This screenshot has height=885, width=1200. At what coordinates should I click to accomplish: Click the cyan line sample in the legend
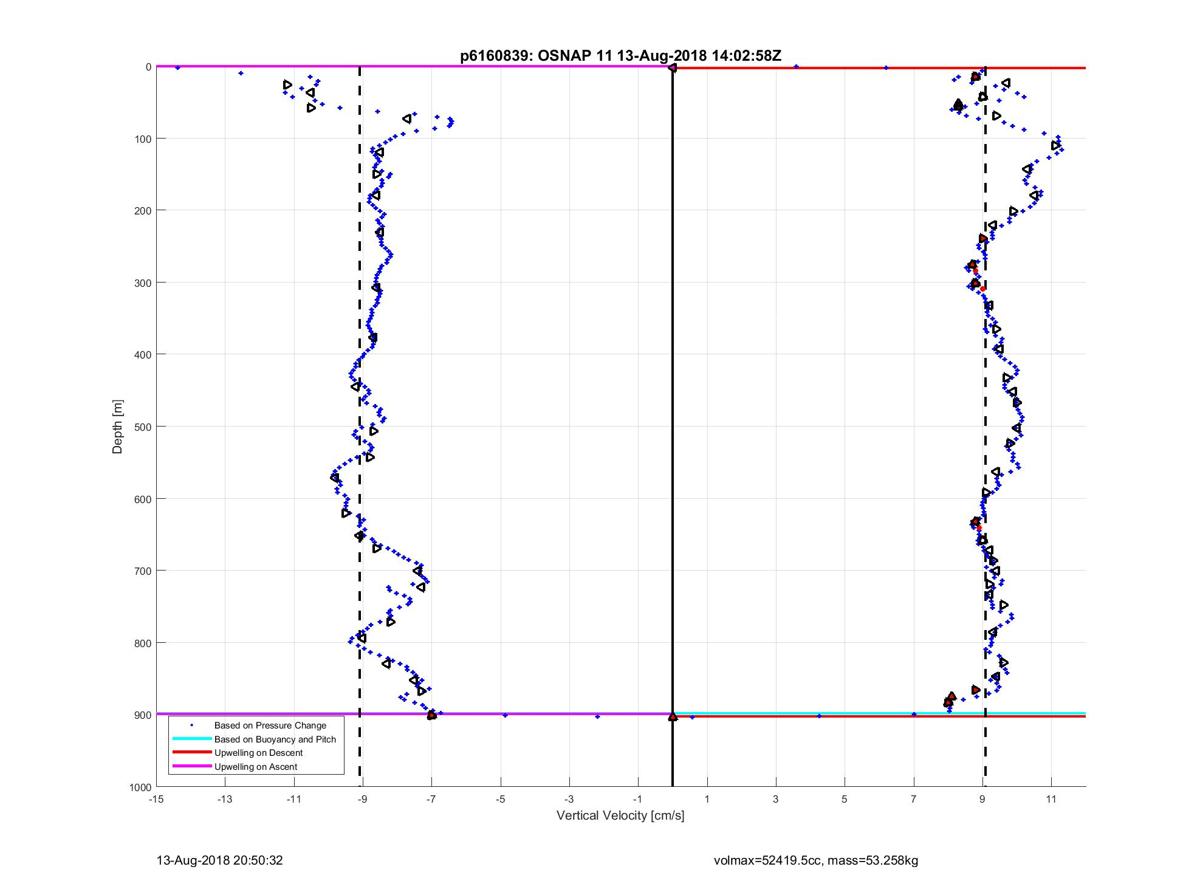(191, 738)
